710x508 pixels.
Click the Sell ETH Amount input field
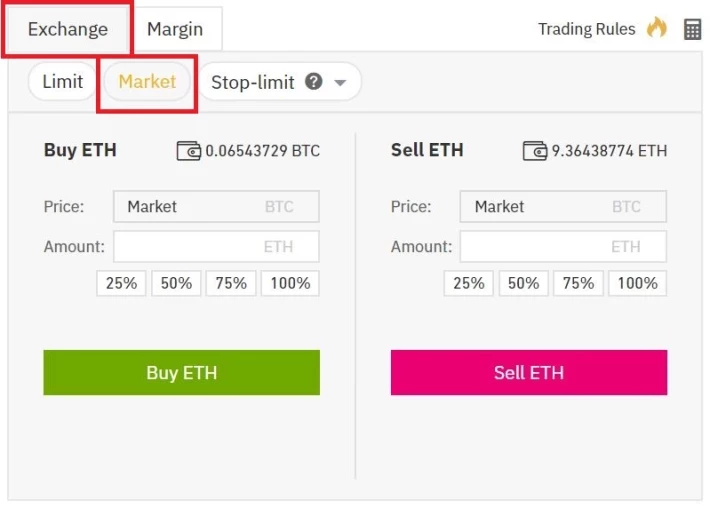tap(563, 247)
